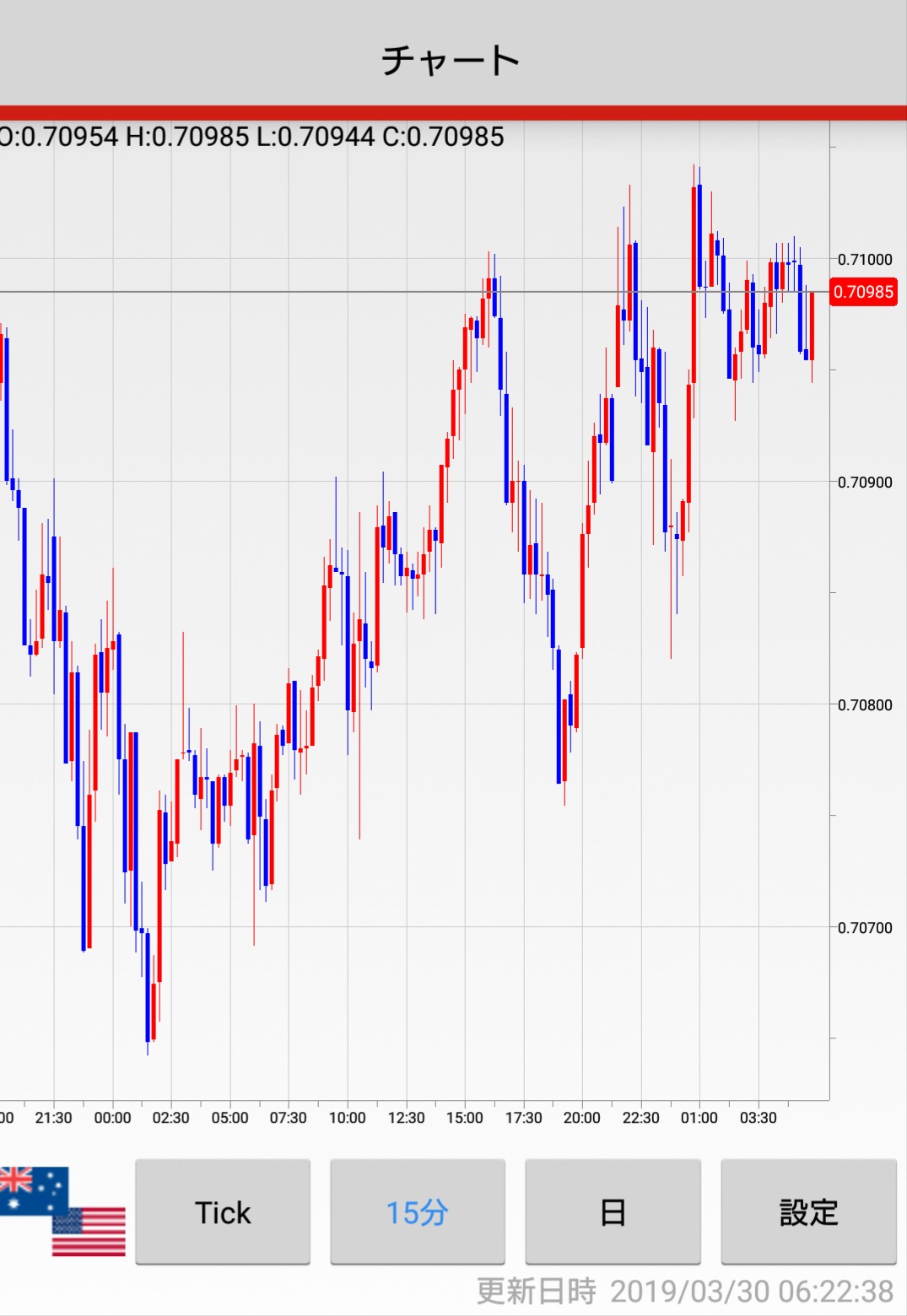Select the 00:00 time axis label
Viewport: 907px width, 1316px height.
[x=112, y=1118]
